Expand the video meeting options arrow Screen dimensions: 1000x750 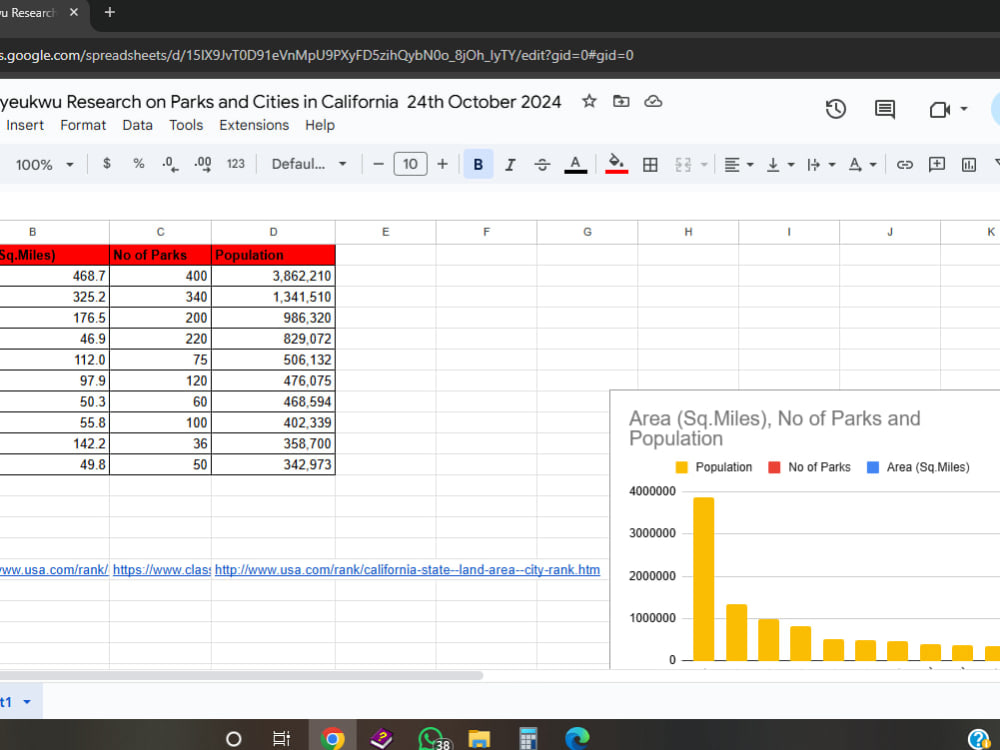(964, 109)
